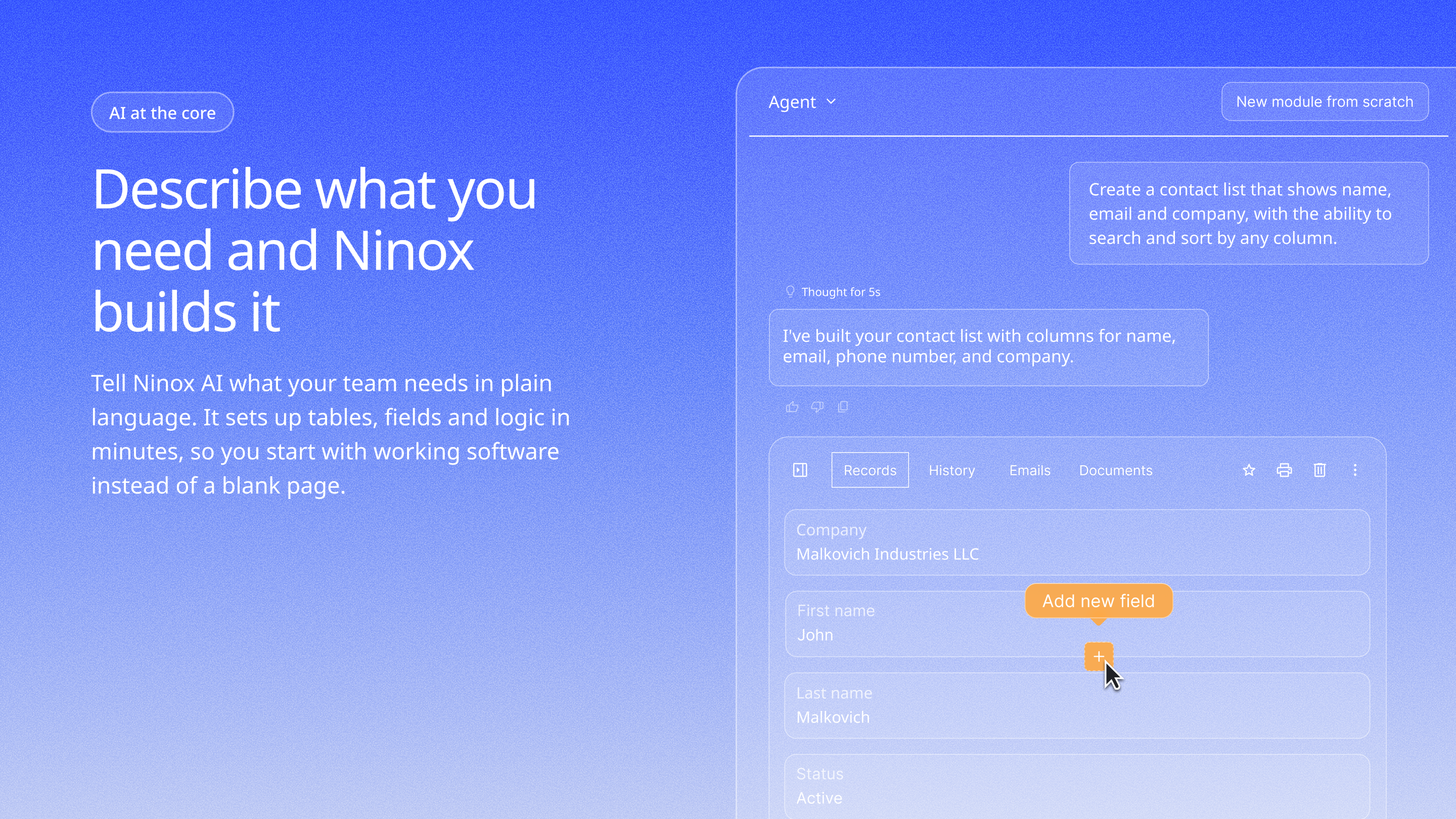Screen dimensions: 1456x819
Task: Expand the Agent dropdown
Action: click(802, 102)
